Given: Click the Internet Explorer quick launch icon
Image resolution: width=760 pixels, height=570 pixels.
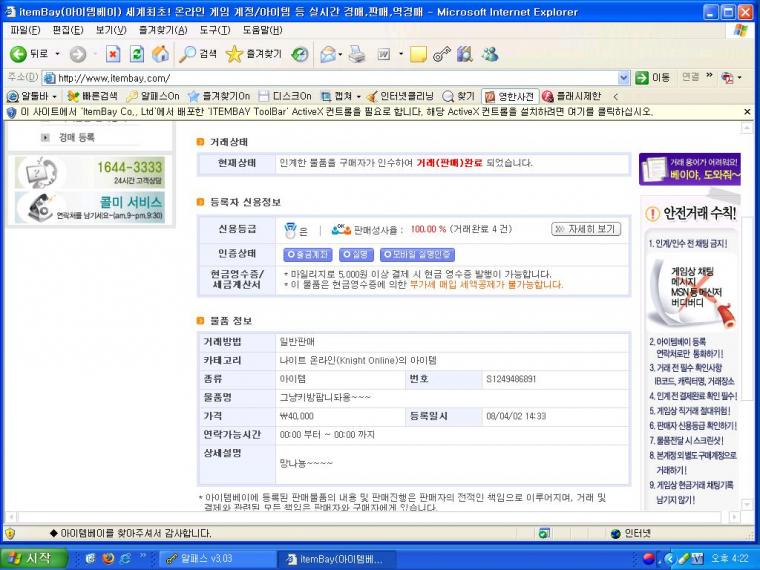Looking at the screenshot, I should coord(125,558).
